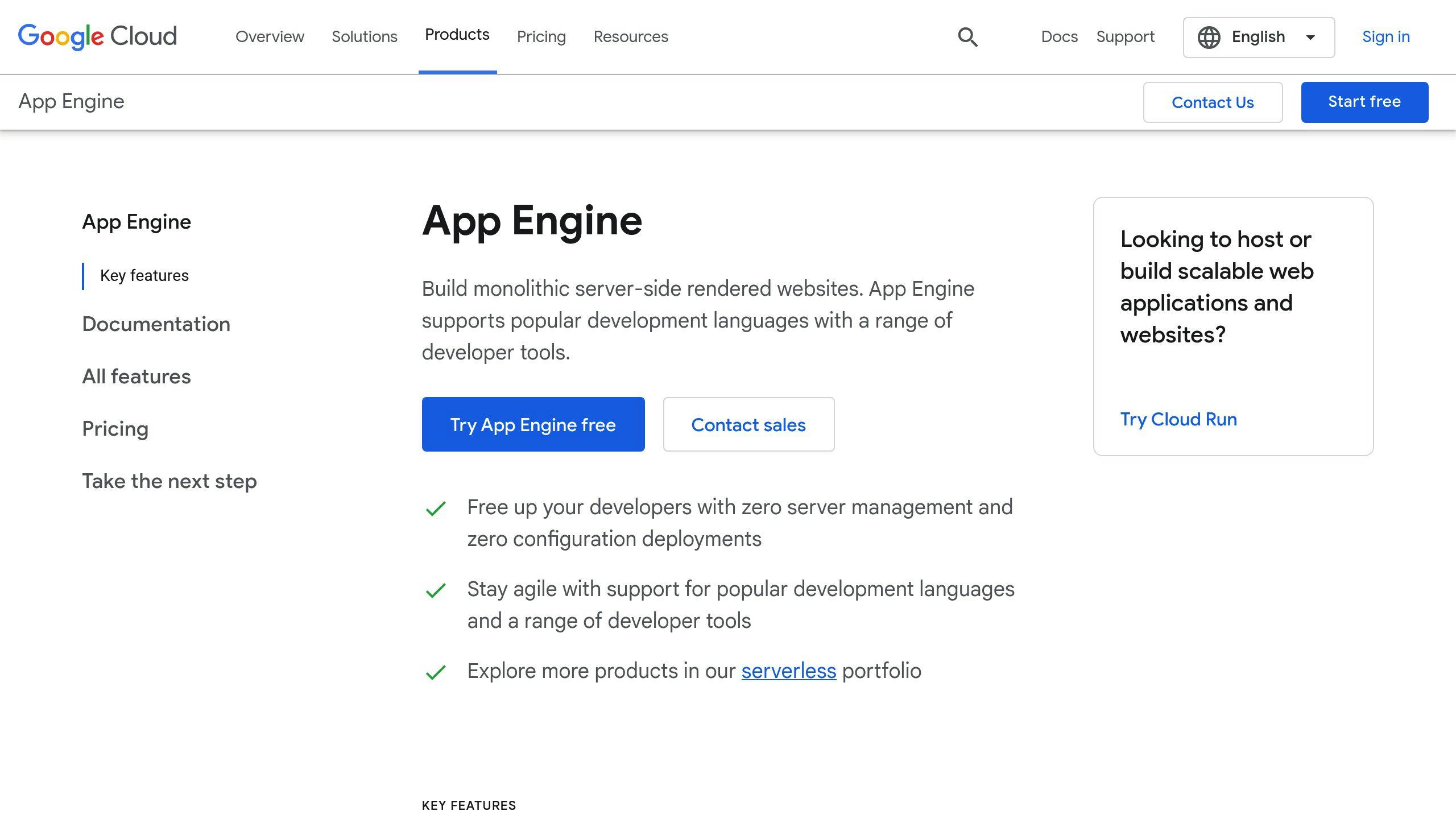Click the App Engine main page heading

[x=532, y=221]
